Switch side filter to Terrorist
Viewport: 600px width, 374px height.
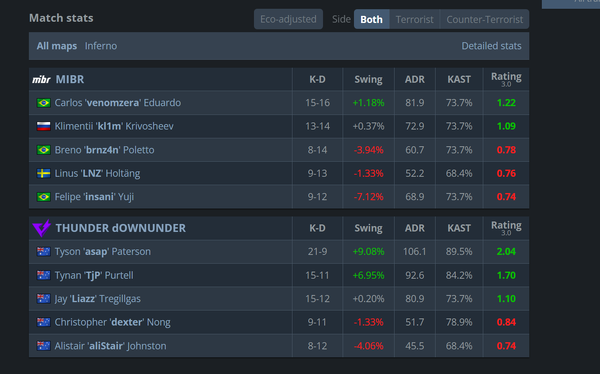click(414, 19)
